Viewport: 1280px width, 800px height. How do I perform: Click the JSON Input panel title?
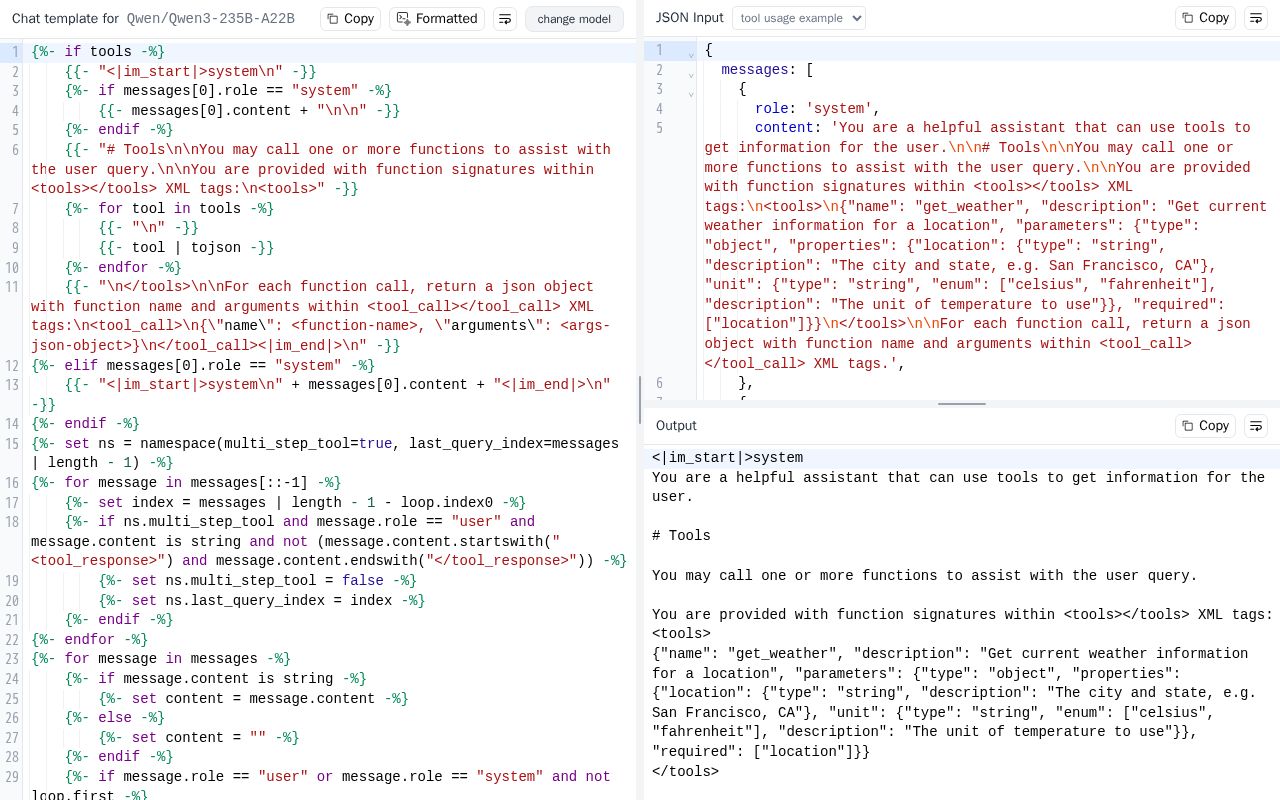coord(689,18)
